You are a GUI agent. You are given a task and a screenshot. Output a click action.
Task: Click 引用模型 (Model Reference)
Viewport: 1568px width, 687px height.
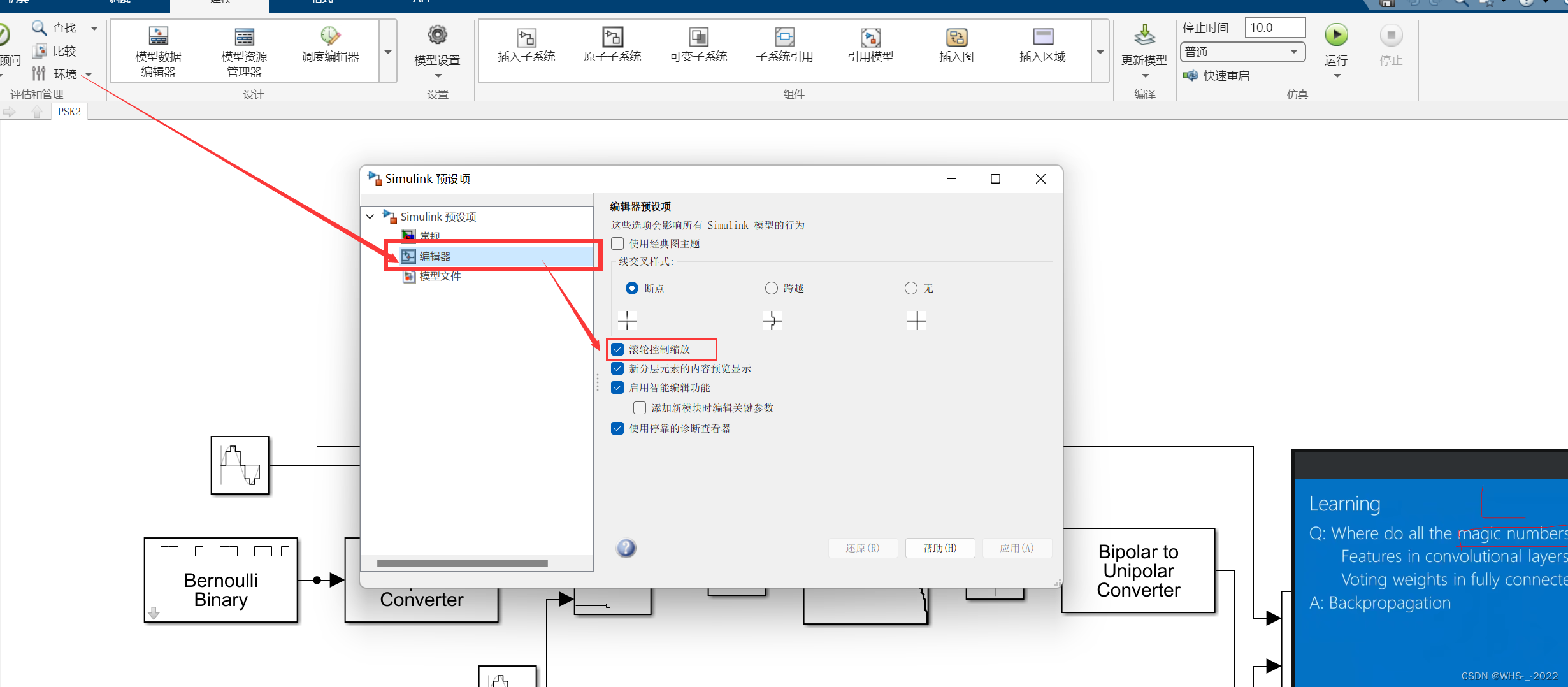coord(870,45)
